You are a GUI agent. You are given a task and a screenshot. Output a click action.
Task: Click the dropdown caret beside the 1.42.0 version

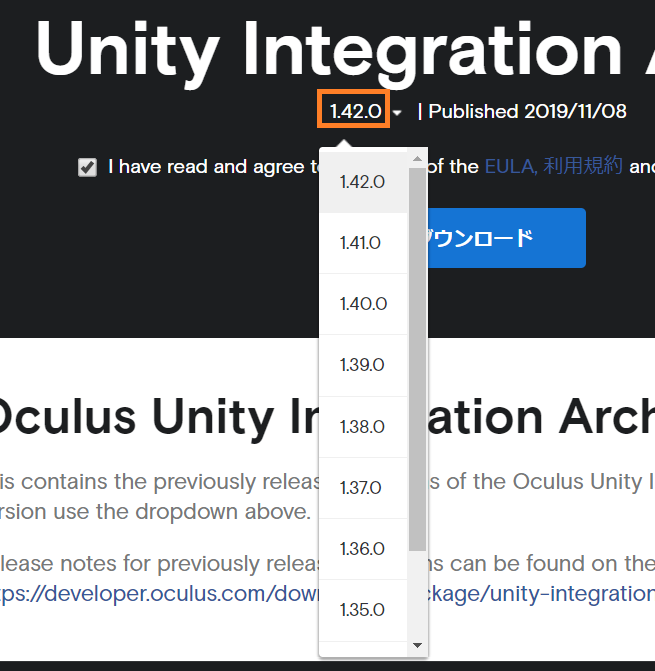(x=397, y=113)
